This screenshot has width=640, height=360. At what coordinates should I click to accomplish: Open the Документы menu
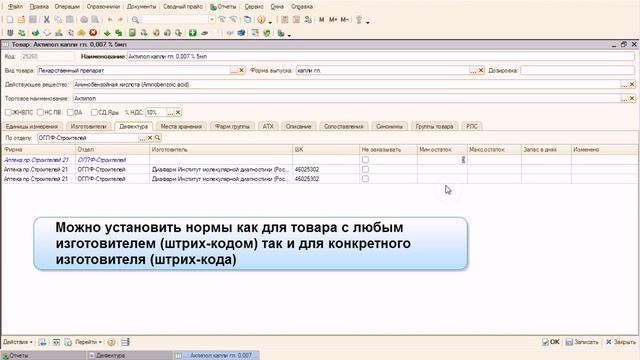pos(141,7)
